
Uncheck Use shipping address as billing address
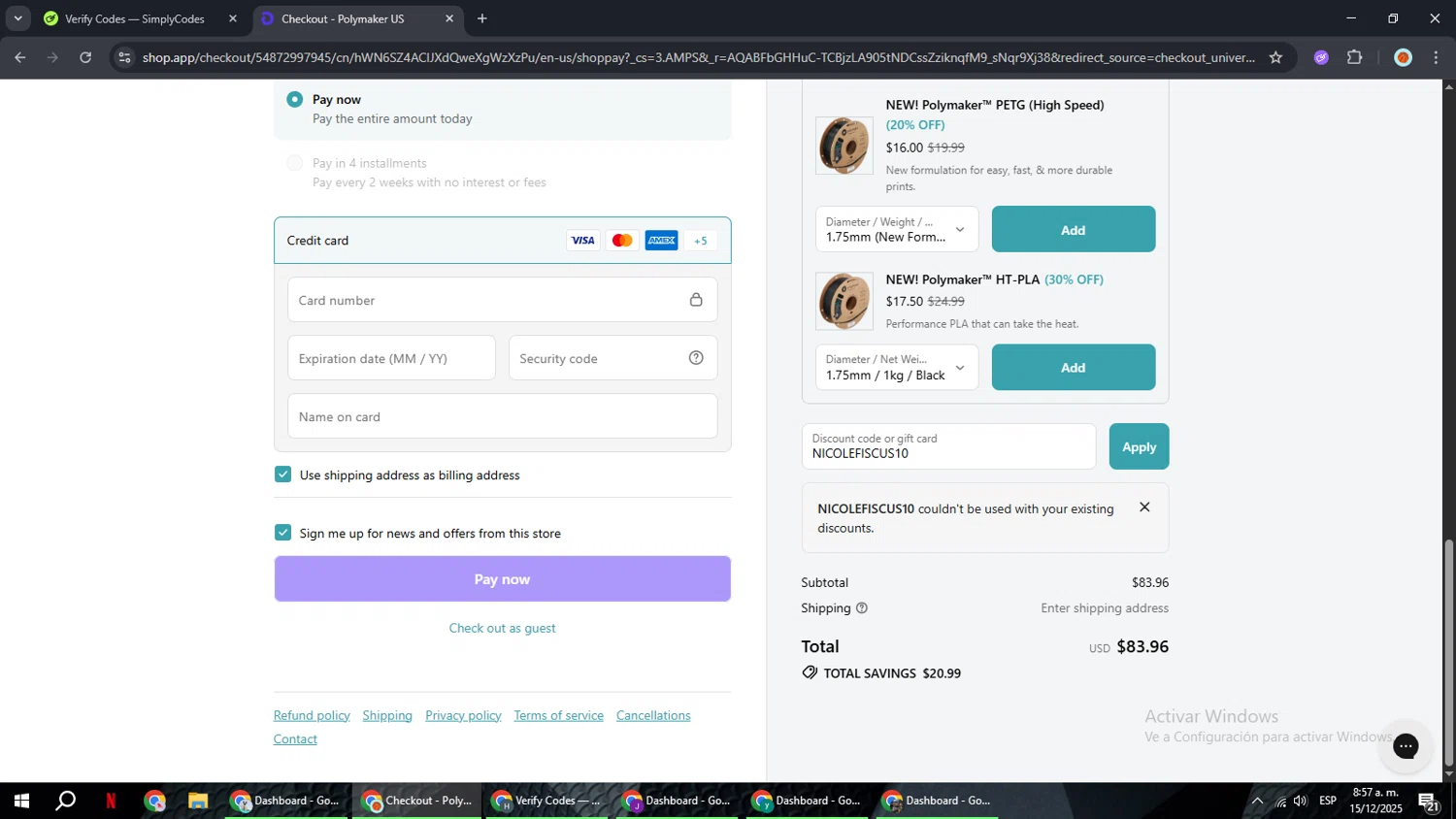point(283,475)
